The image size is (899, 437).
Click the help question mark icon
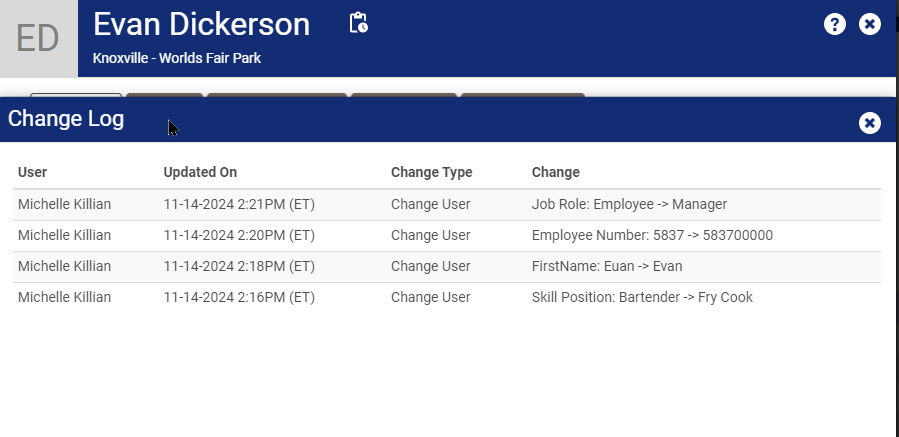tap(834, 24)
